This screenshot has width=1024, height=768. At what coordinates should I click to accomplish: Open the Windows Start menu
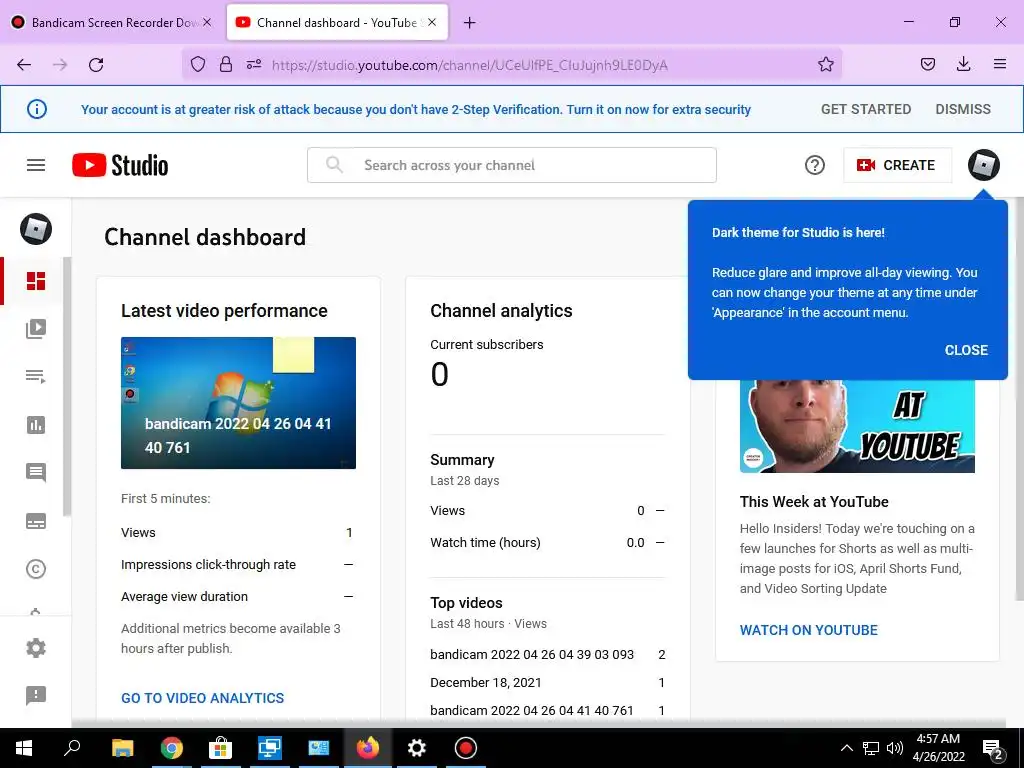(24, 748)
